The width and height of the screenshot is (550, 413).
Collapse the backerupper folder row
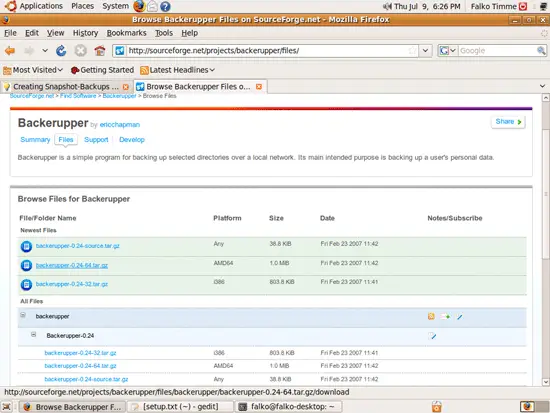[x=23, y=315]
